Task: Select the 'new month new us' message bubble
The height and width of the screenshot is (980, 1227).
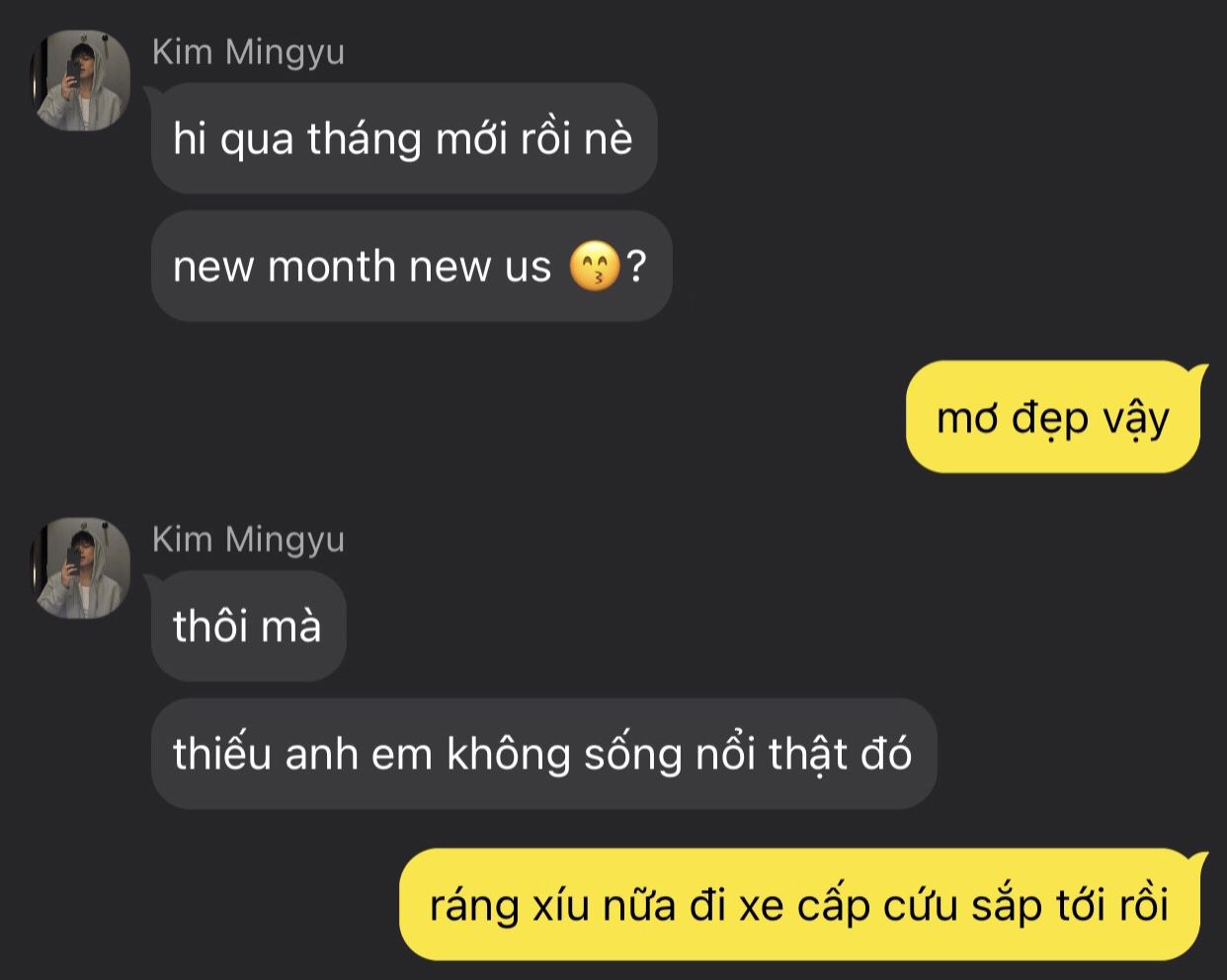Action: 412,266
